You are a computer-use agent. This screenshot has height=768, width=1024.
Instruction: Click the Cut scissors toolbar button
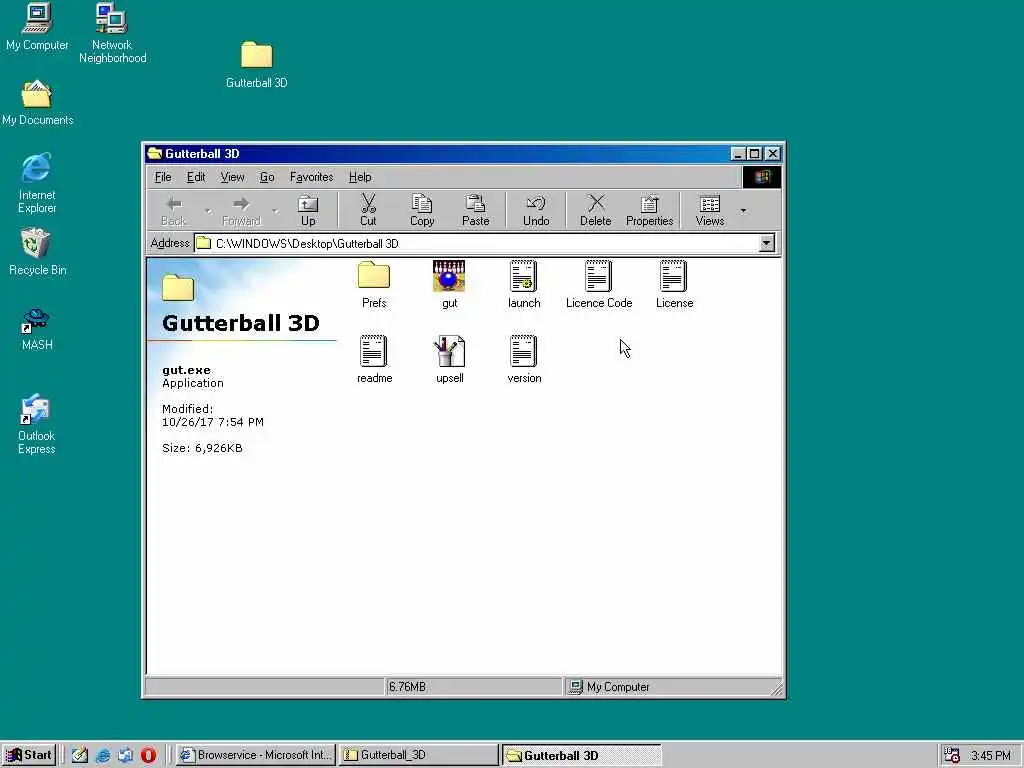click(x=368, y=210)
